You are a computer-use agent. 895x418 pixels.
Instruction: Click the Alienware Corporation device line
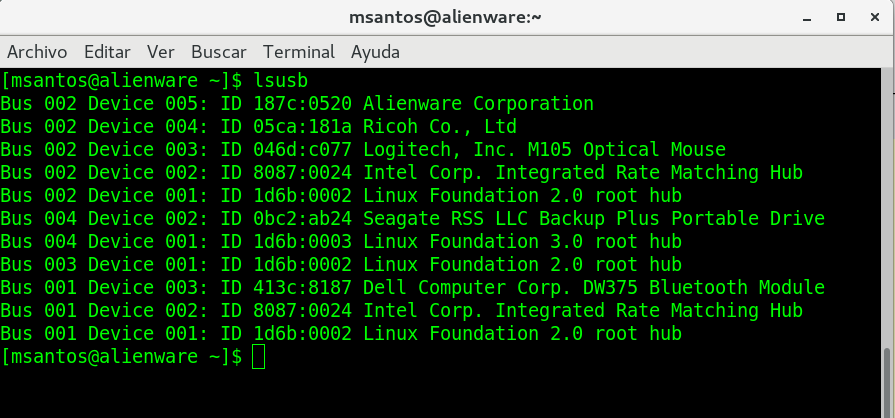[x=297, y=103]
